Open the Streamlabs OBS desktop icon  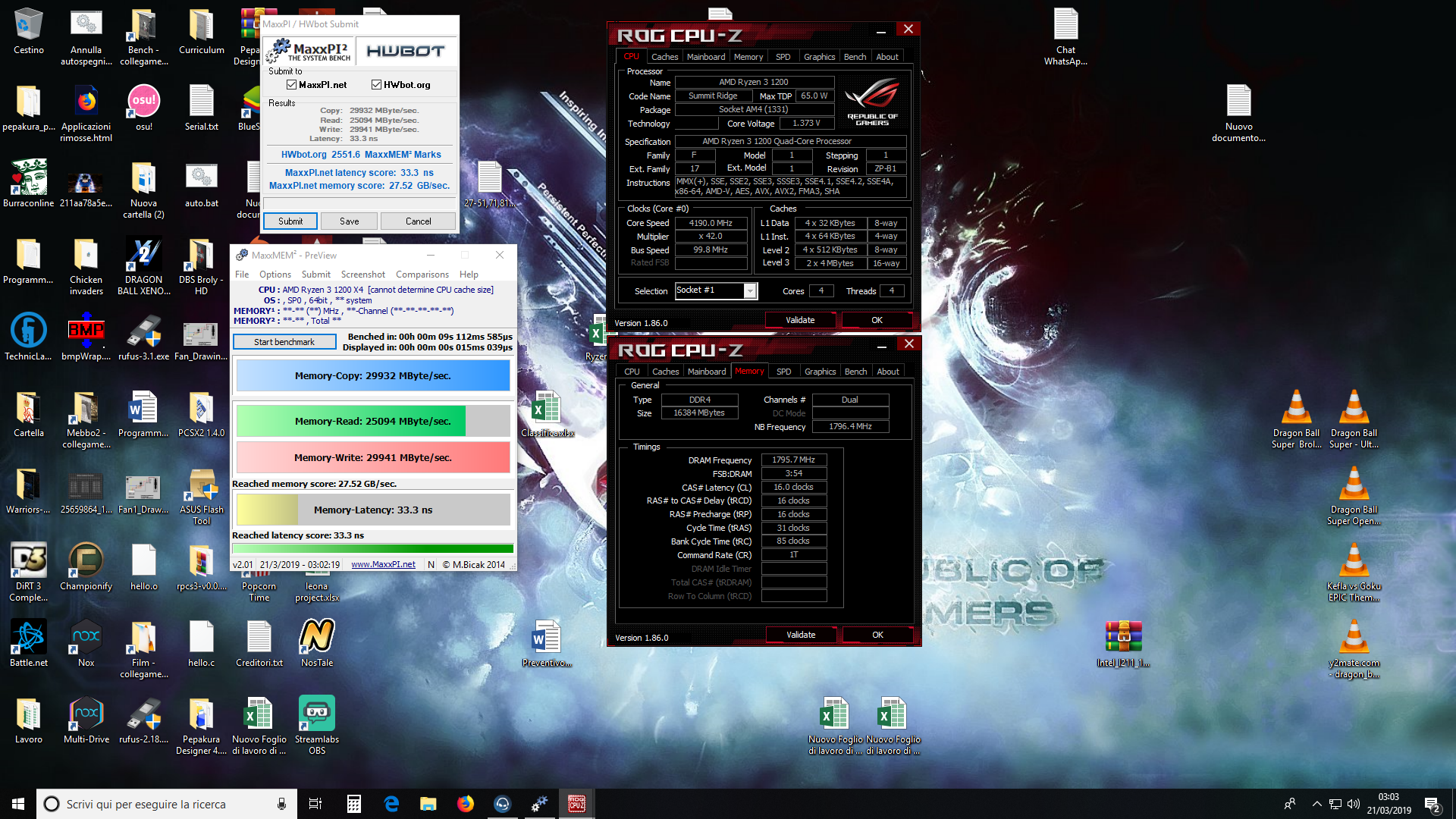317,726
